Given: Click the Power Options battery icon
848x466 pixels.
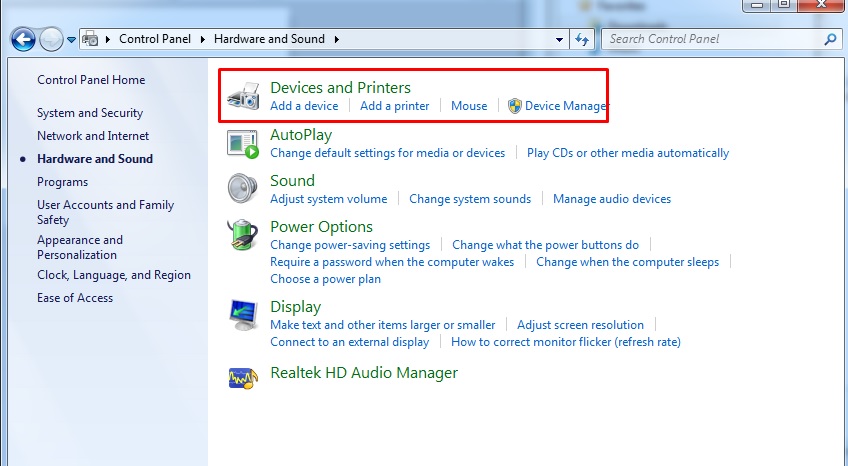Looking at the screenshot, I should point(242,235).
